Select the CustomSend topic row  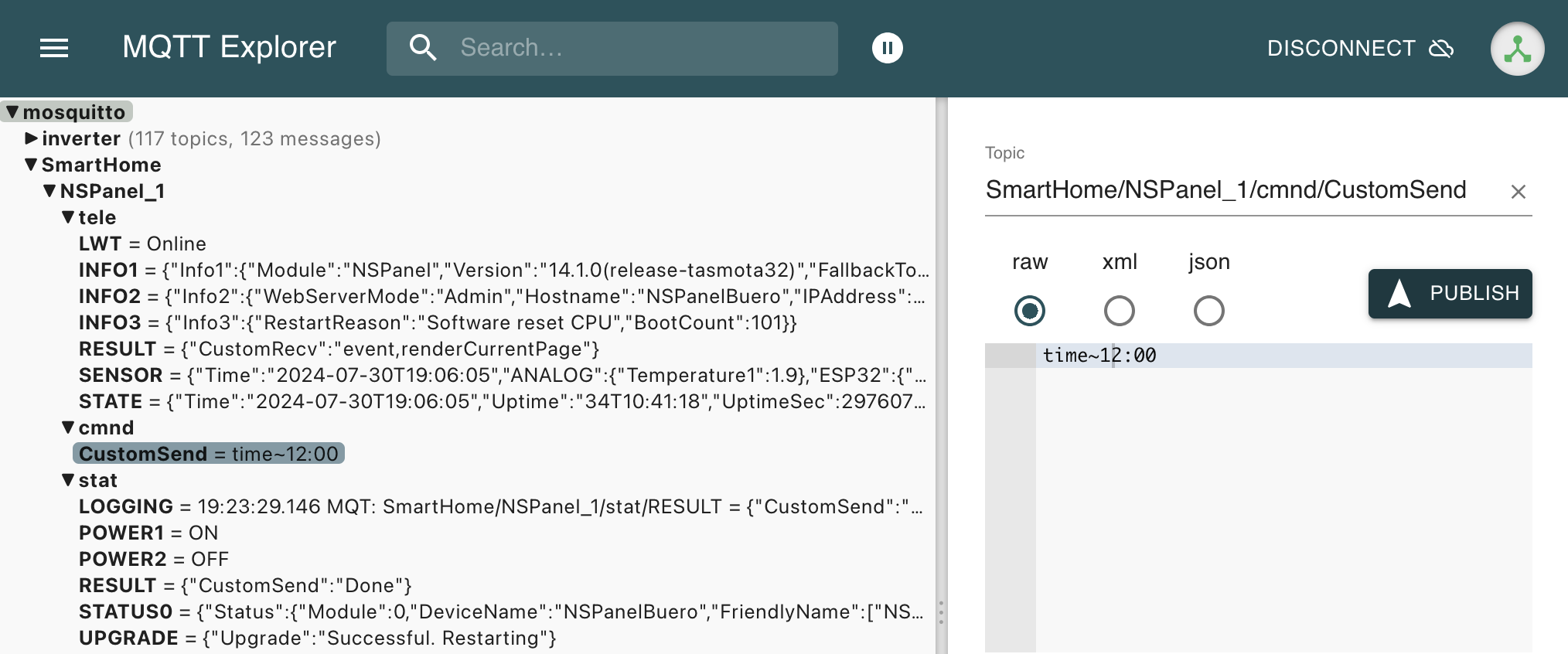coord(209,454)
